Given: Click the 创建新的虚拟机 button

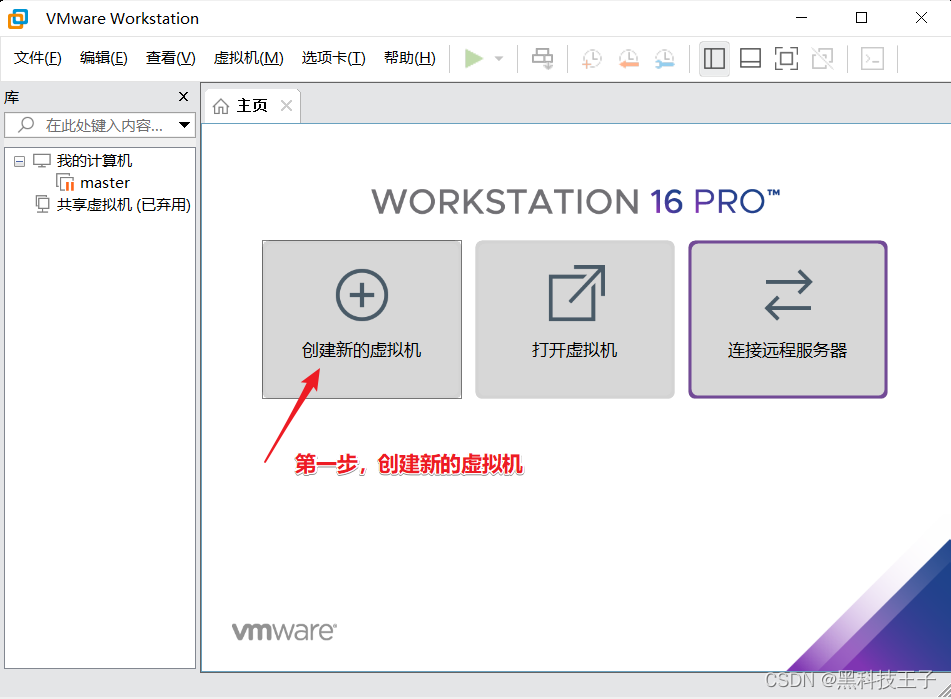Looking at the screenshot, I should pyautogui.click(x=362, y=319).
